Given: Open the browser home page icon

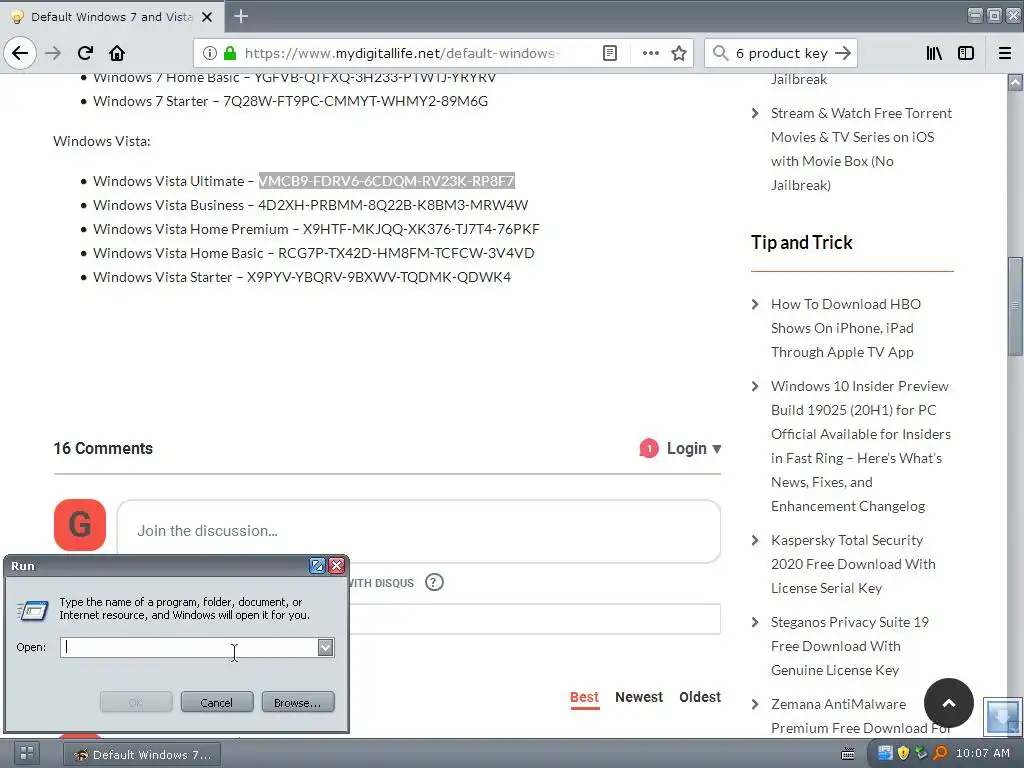Looking at the screenshot, I should 117,53.
